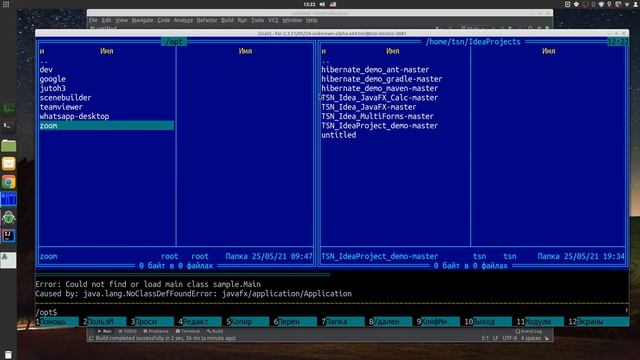Screen dimensions: 640x360
Task: Click UTF-8 encoding in IntelliJ status bar
Action: (510, 338)
